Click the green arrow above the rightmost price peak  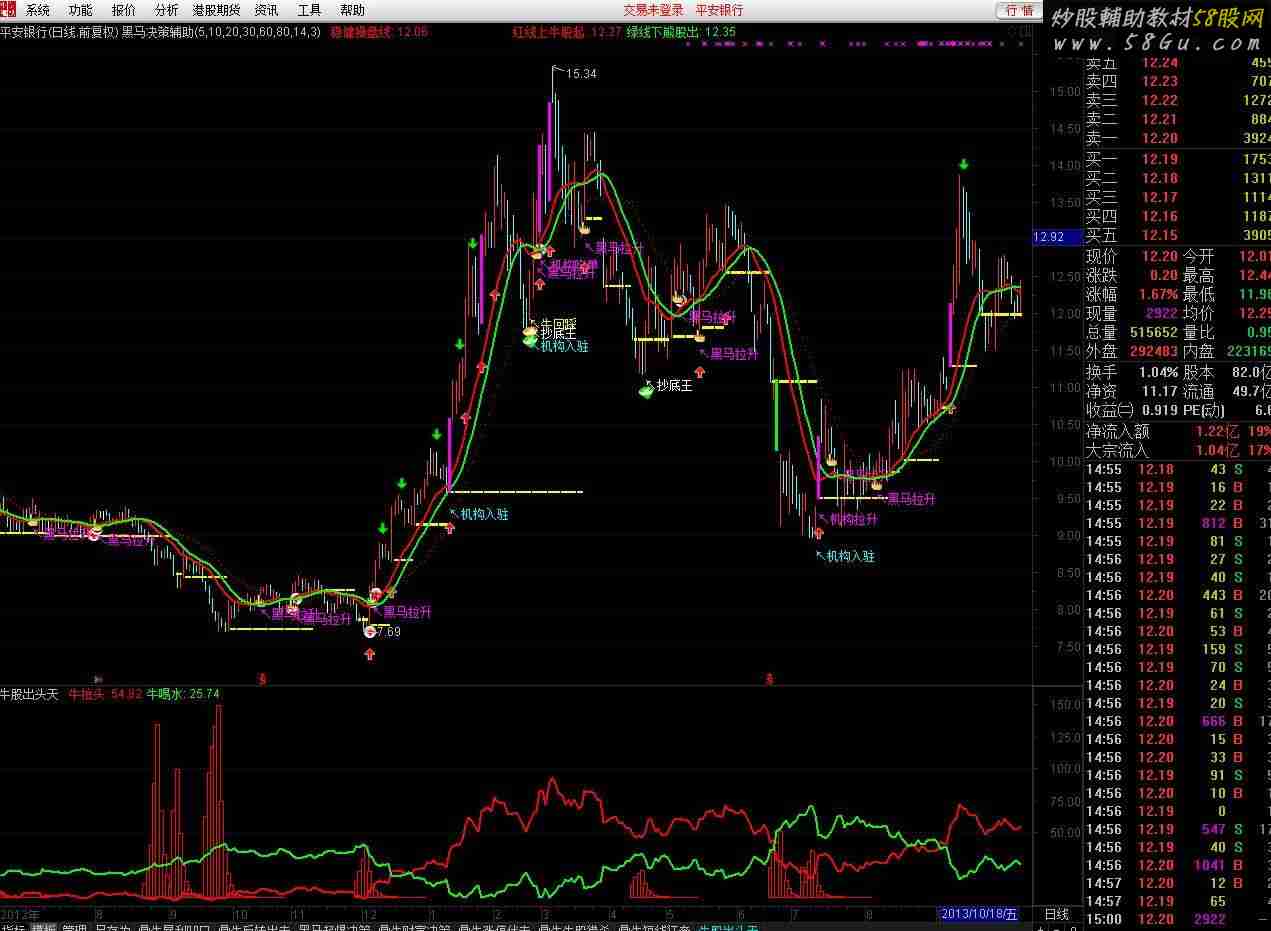963,164
